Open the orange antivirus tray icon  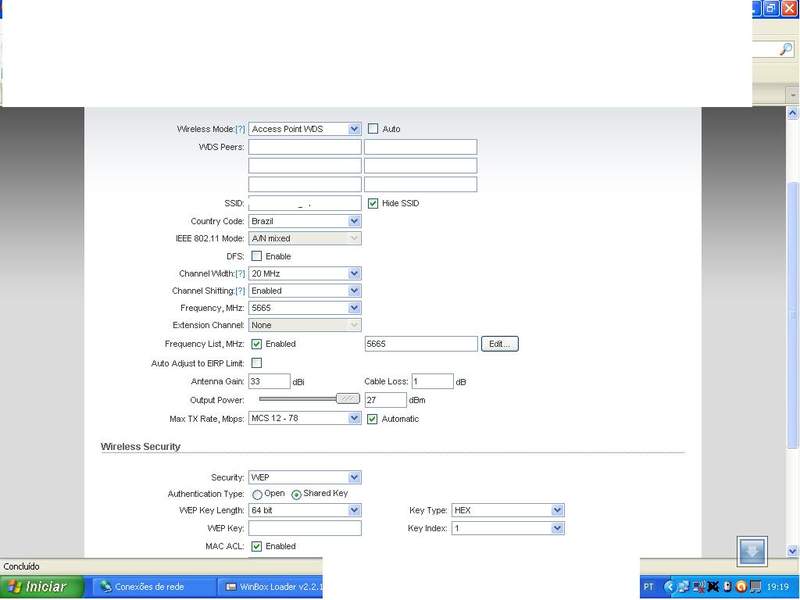point(741,587)
